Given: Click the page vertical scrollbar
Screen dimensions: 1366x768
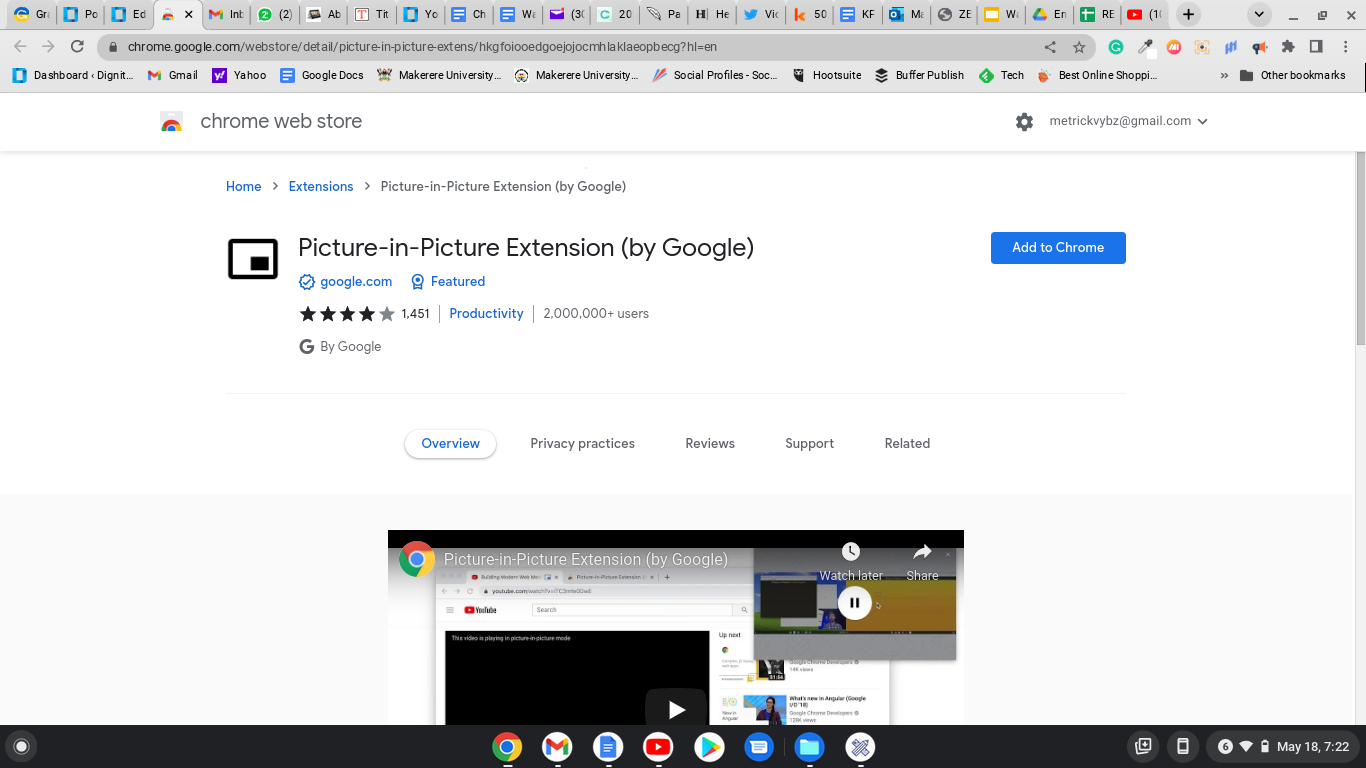Looking at the screenshot, I should point(1360,250).
